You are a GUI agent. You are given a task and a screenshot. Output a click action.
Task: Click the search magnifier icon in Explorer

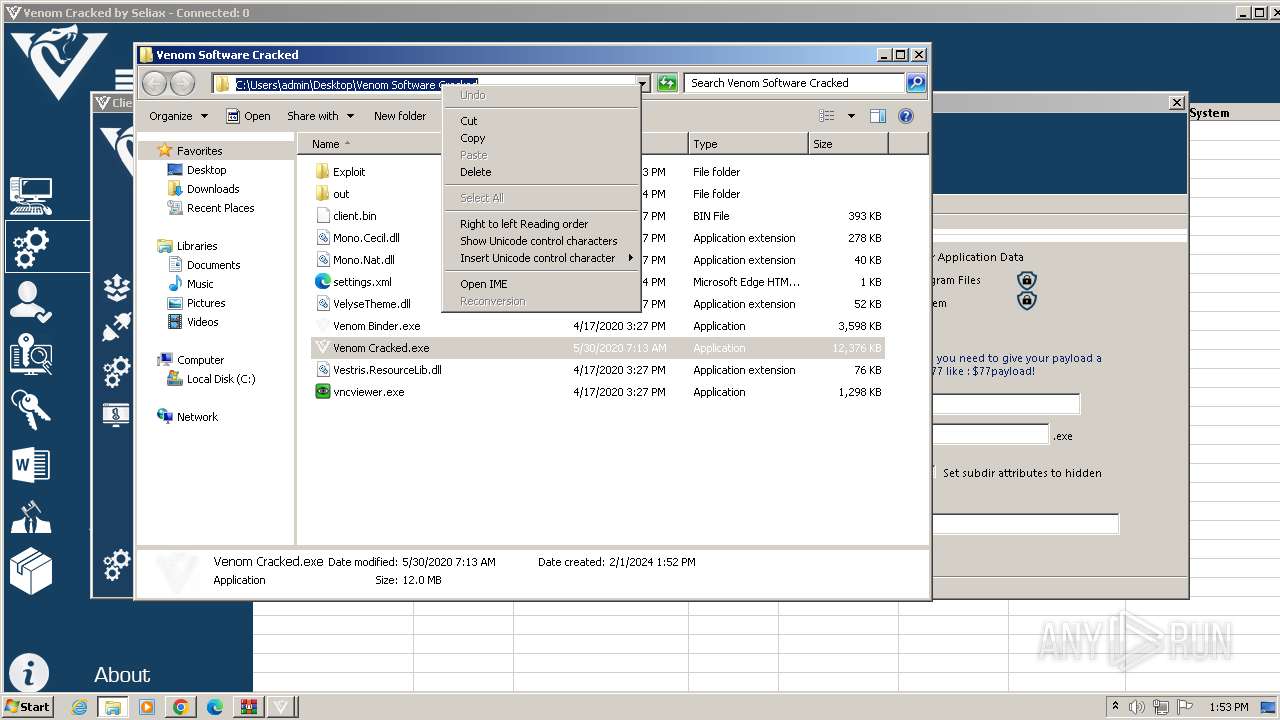coord(915,83)
